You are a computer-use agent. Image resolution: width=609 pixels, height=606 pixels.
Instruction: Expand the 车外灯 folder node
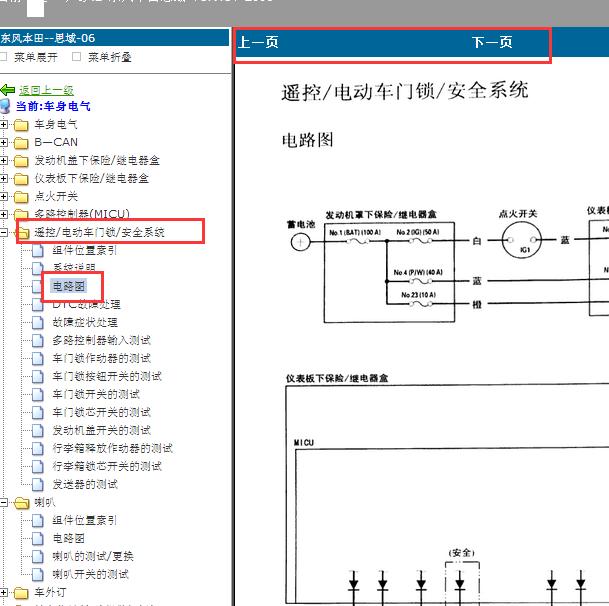3,592
